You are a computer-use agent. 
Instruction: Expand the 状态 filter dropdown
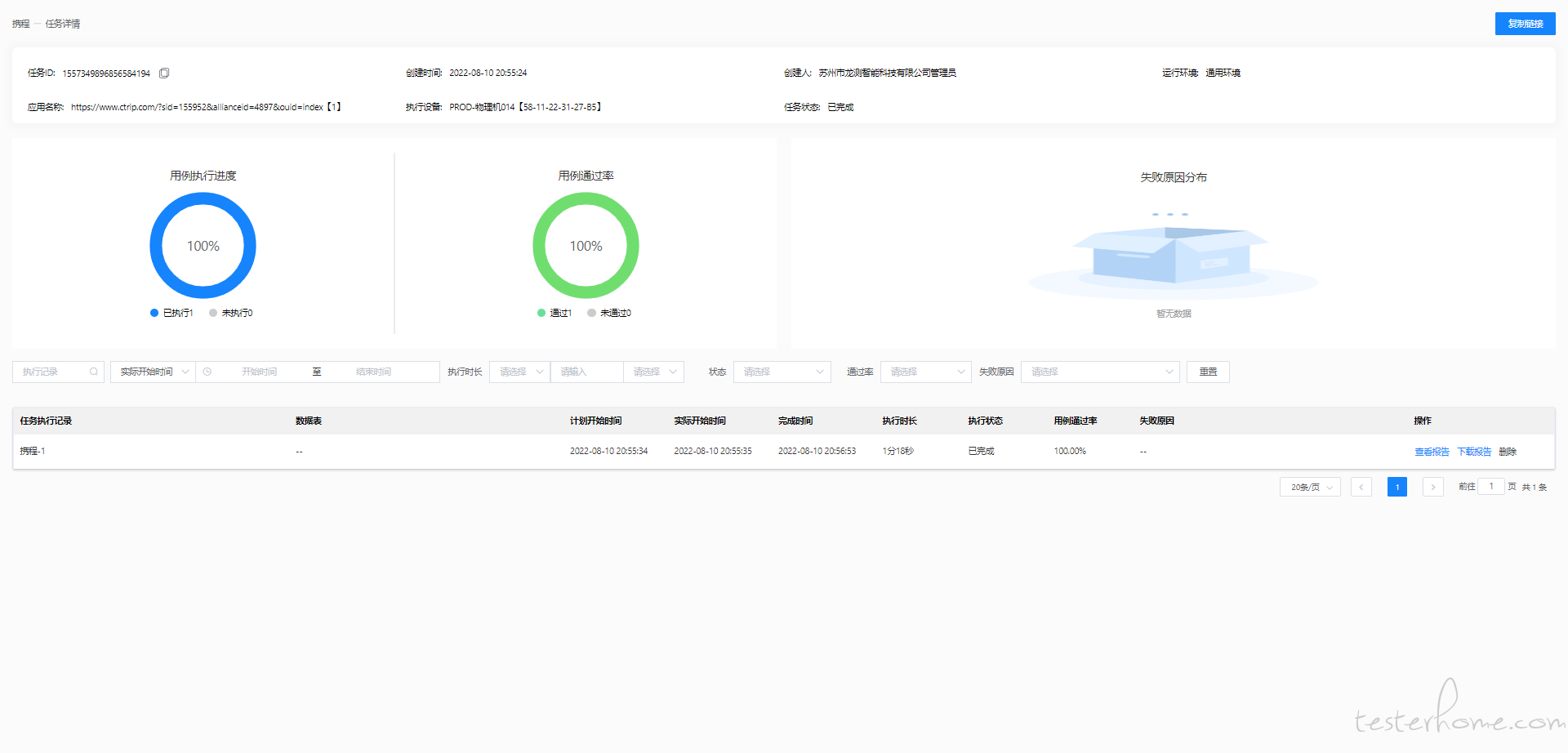pyautogui.click(x=782, y=372)
